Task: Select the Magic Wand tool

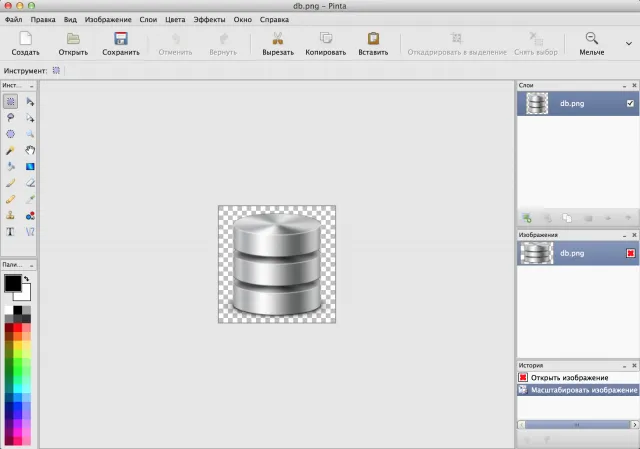Action: point(10,150)
